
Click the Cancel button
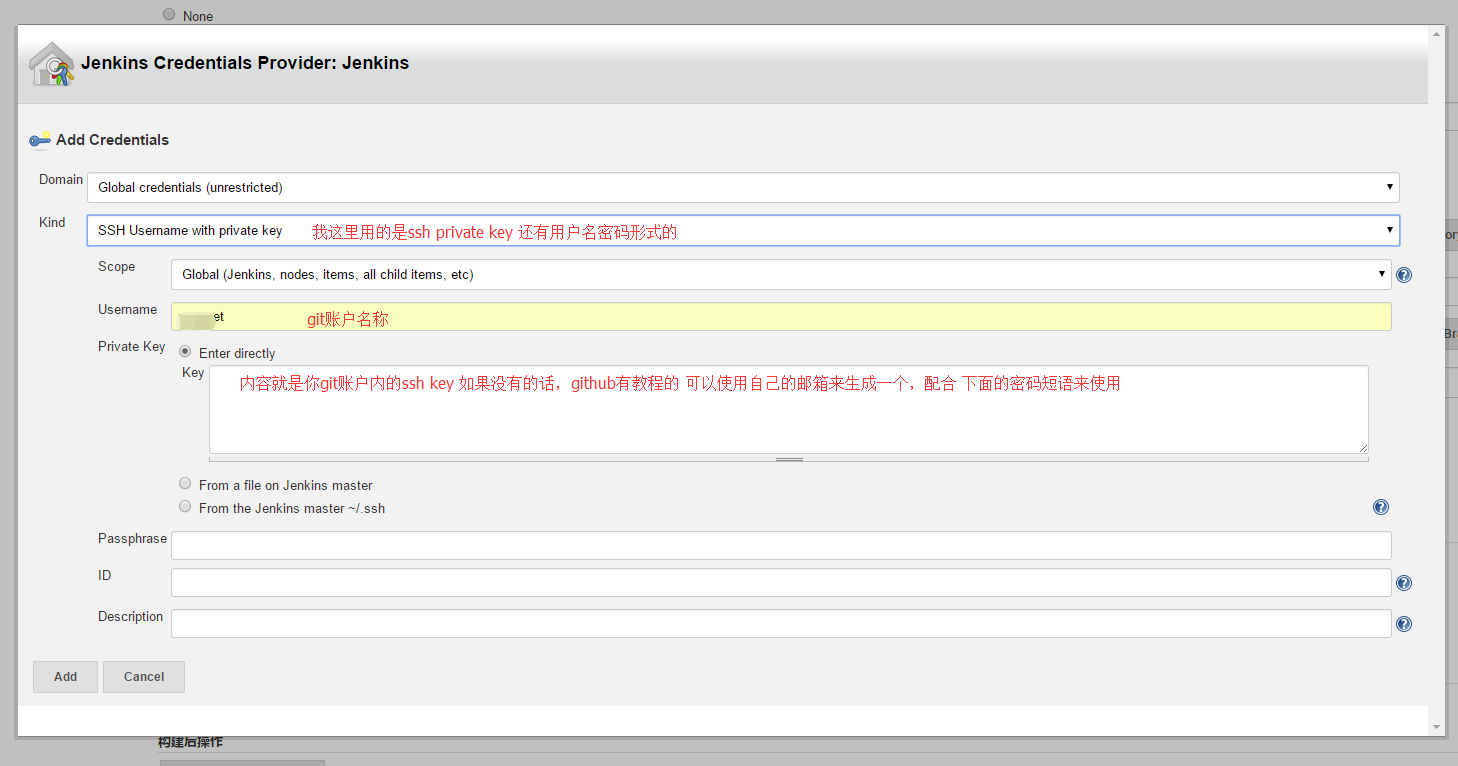point(144,677)
